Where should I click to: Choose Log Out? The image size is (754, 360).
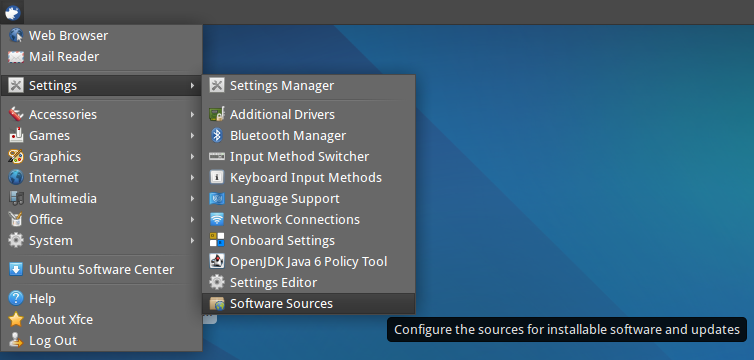pyautogui.click(x=101, y=340)
